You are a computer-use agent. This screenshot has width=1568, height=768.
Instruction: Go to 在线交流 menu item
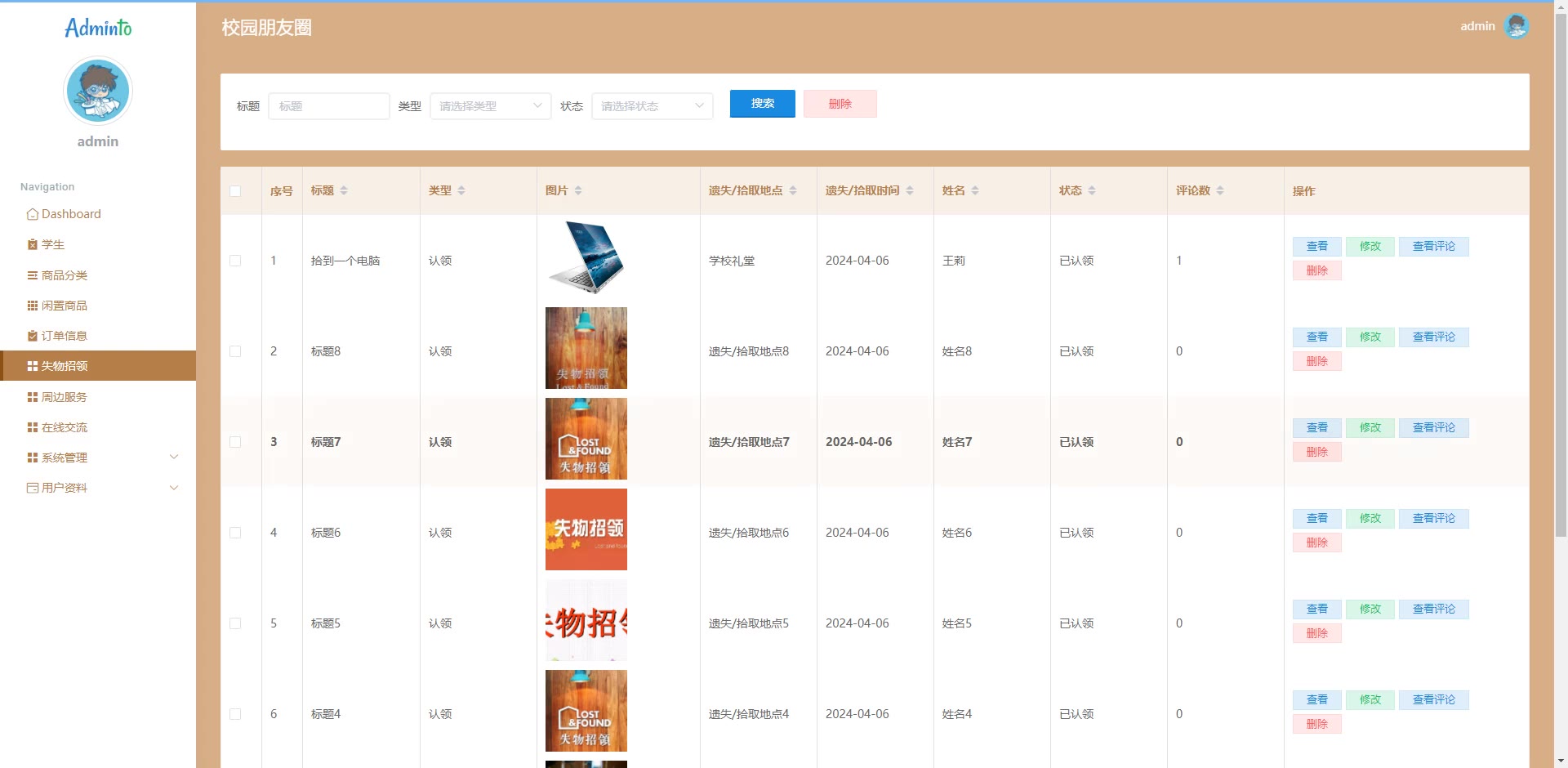click(65, 427)
